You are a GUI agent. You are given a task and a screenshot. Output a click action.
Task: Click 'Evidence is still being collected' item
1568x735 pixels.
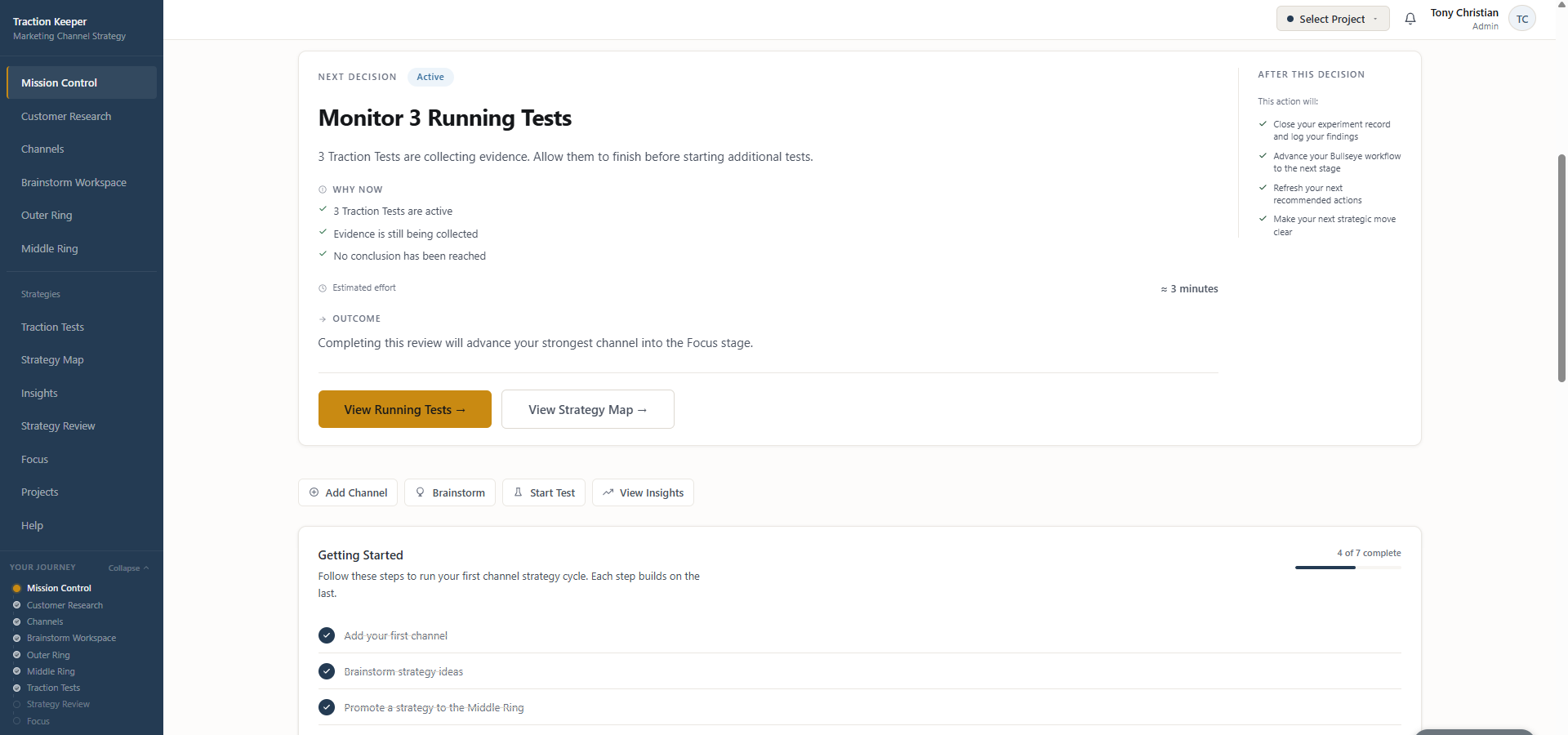tap(405, 234)
